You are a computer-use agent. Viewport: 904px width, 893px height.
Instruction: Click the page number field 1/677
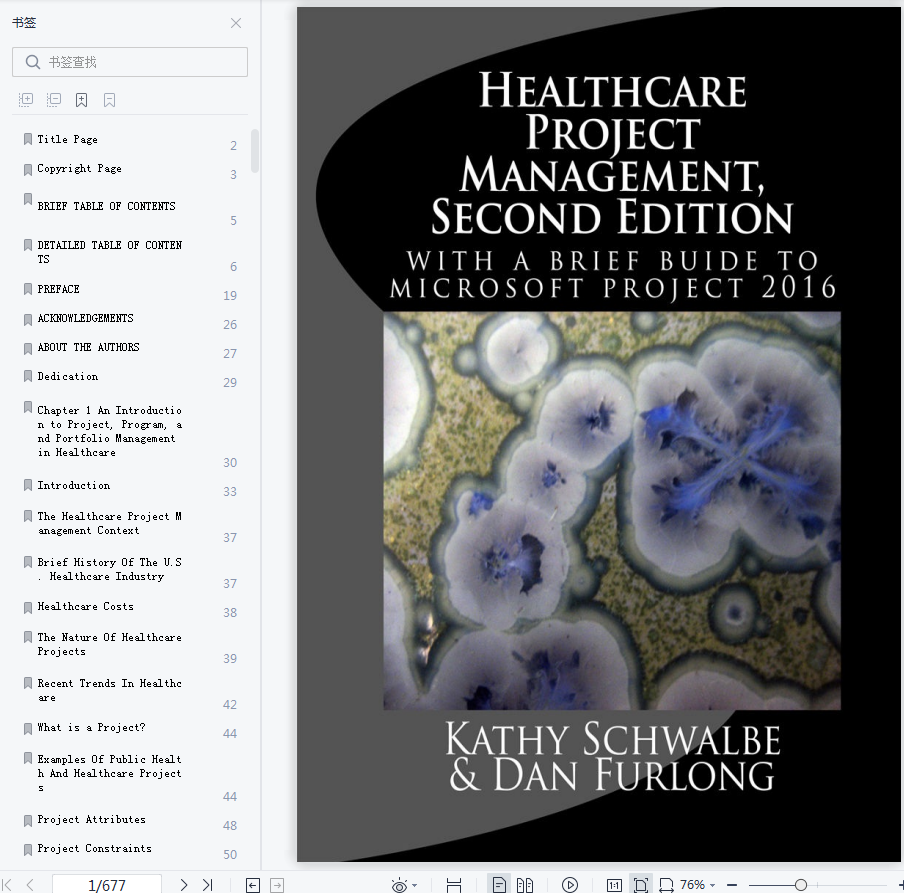click(107, 884)
